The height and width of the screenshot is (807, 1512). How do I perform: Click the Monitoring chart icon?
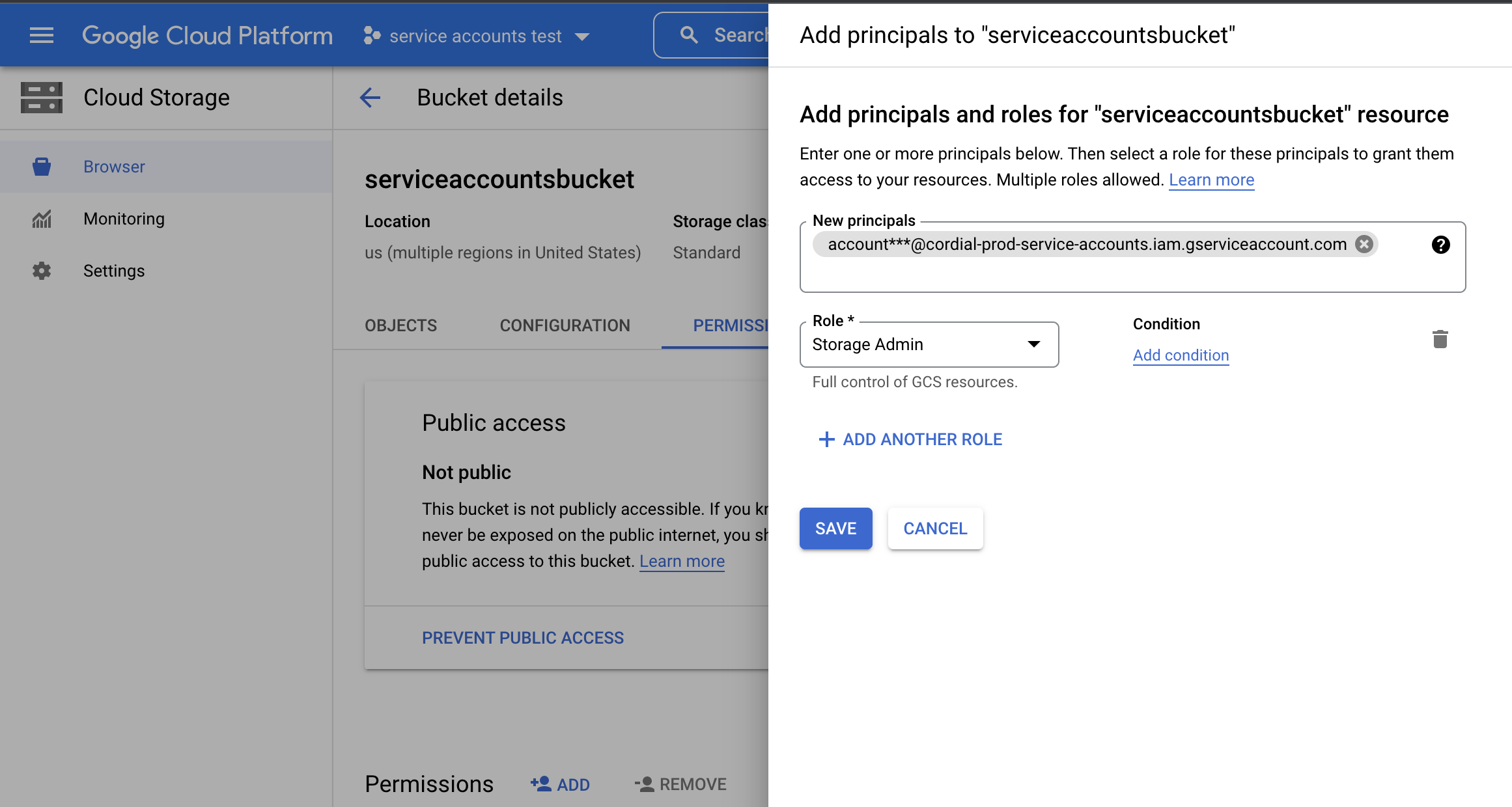point(42,219)
